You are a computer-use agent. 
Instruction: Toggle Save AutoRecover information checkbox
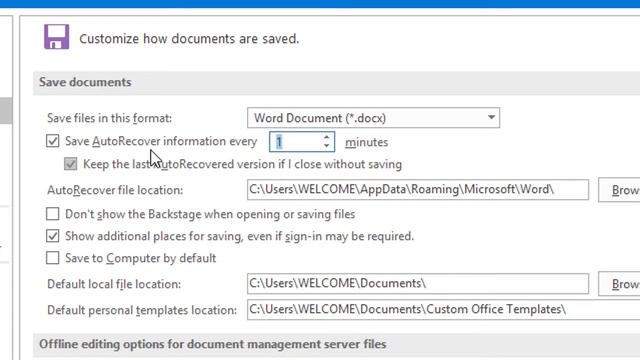coord(53,141)
